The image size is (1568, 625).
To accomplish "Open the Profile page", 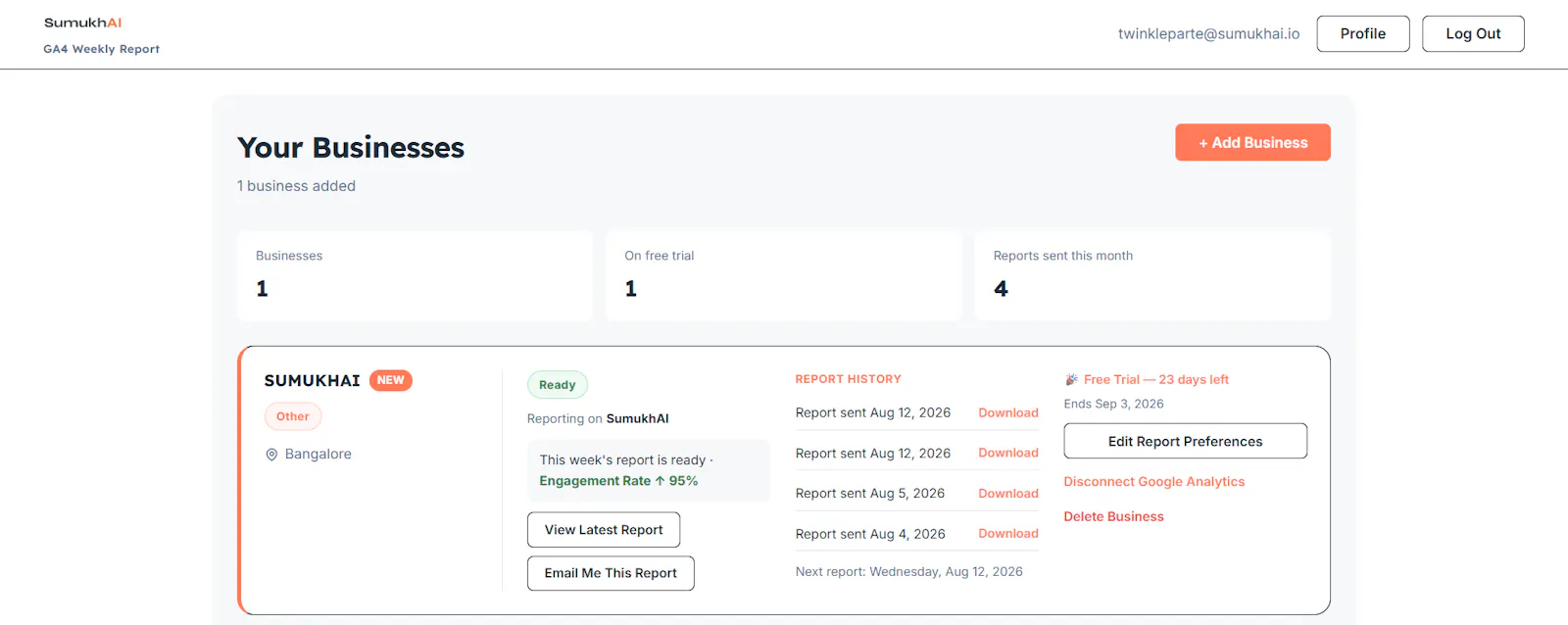I will coord(1362,33).
